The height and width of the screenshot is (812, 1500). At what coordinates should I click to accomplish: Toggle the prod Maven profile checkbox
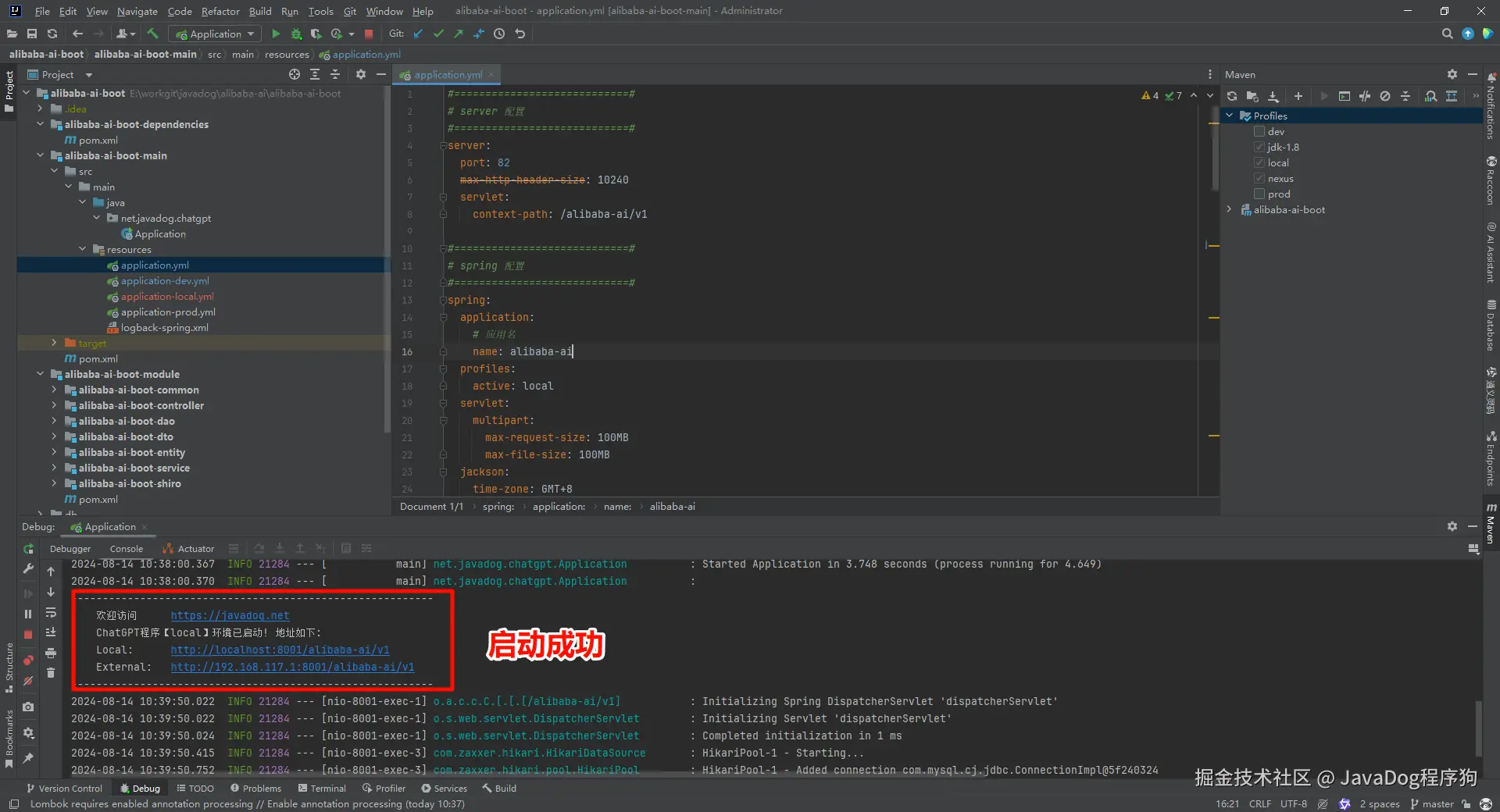pos(1259,194)
